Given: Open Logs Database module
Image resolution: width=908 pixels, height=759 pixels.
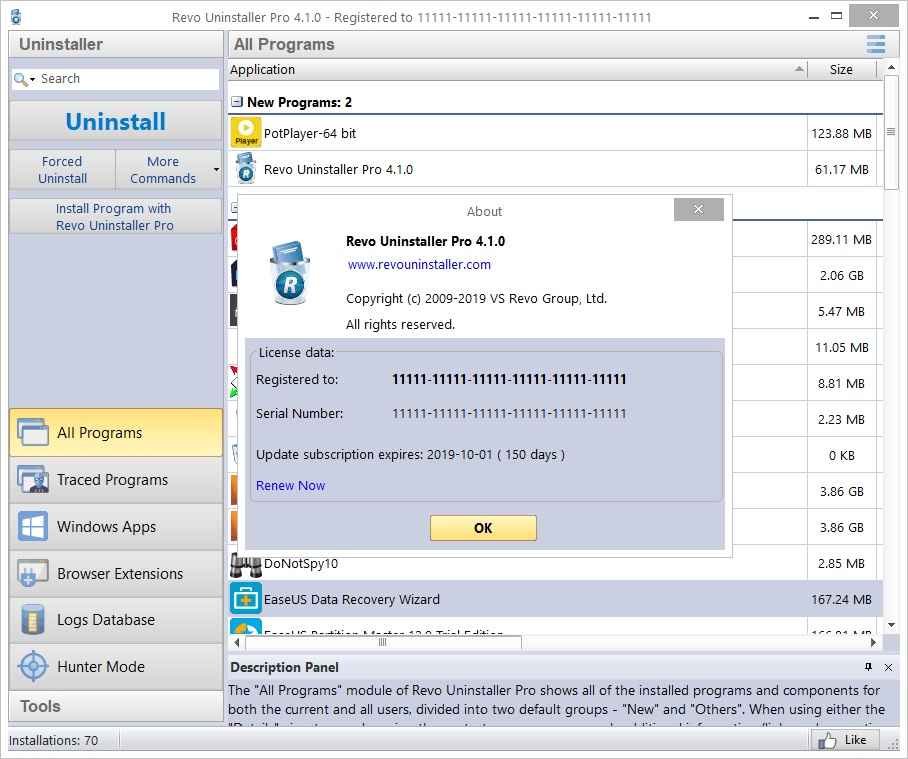Looking at the screenshot, I should tap(116, 620).
